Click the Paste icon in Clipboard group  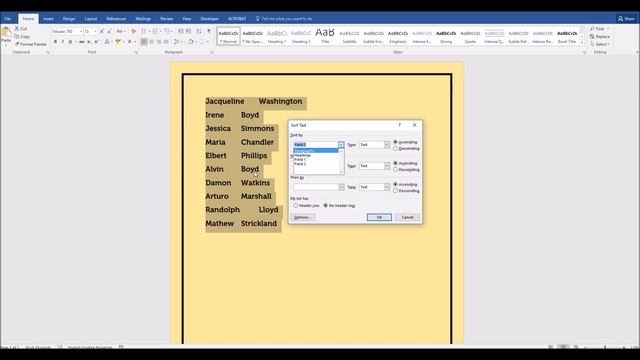click(6, 33)
